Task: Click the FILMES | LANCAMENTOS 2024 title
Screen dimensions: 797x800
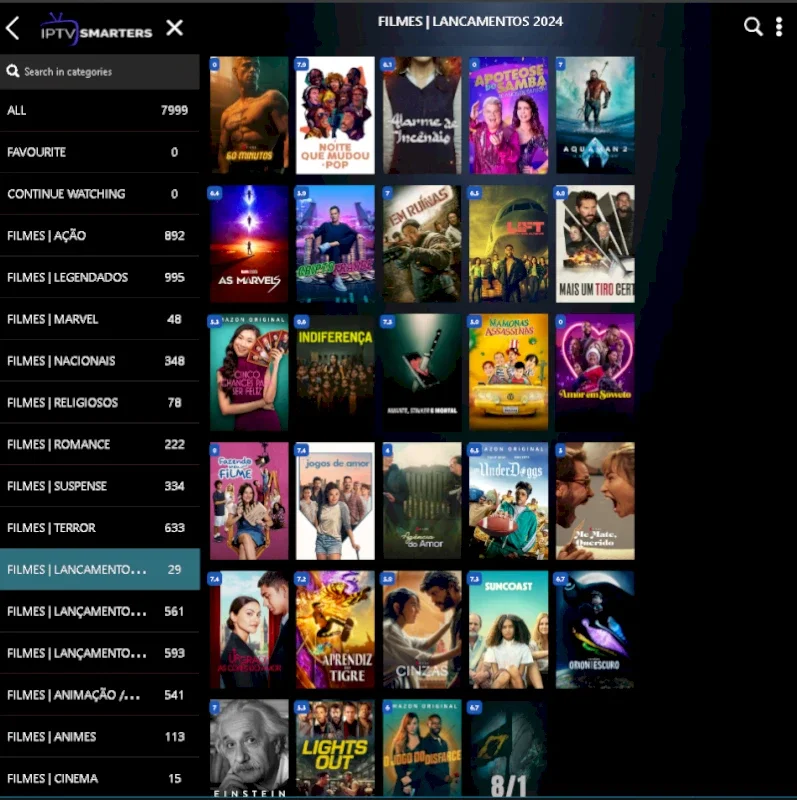Action: (x=470, y=21)
